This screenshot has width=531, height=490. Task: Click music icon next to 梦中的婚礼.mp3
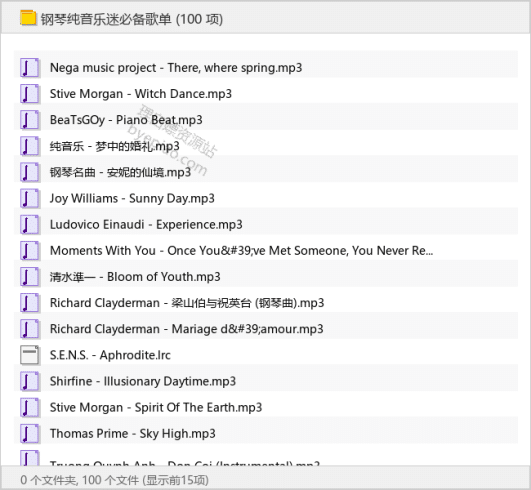click(x=30, y=146)
